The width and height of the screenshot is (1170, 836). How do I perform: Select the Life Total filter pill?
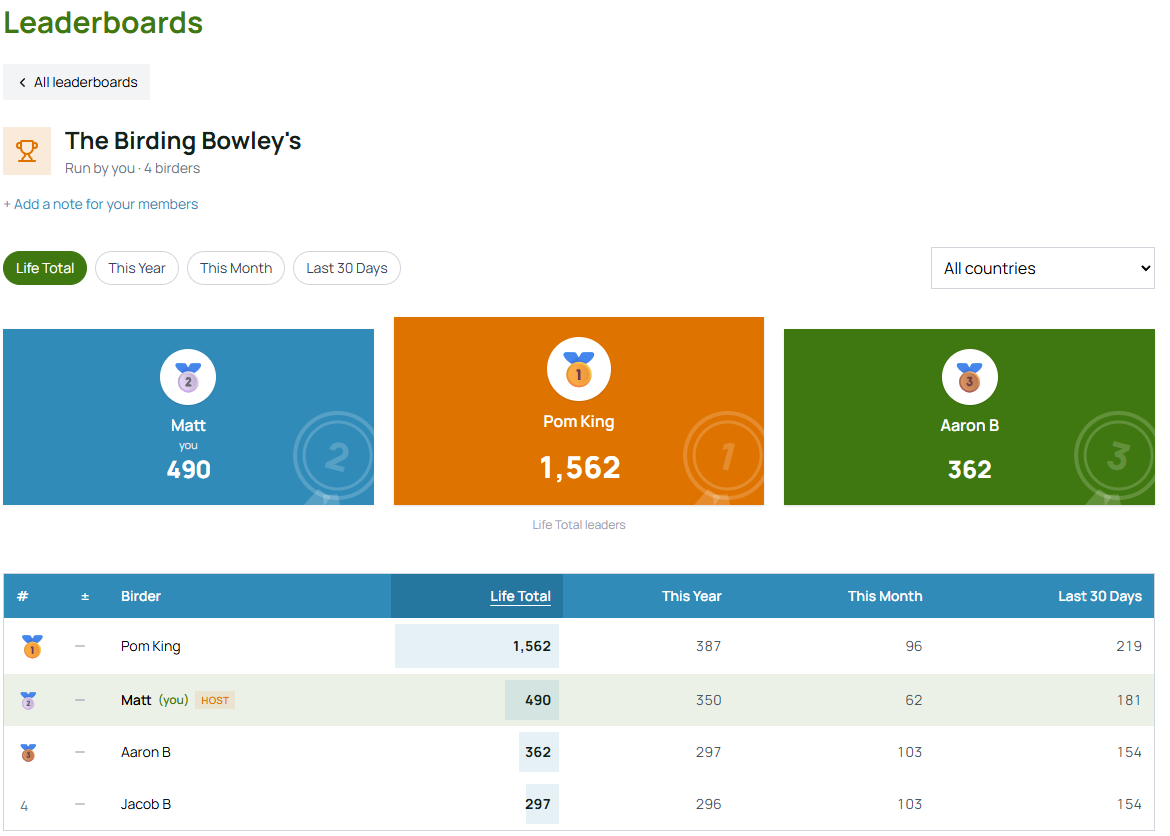45,268
